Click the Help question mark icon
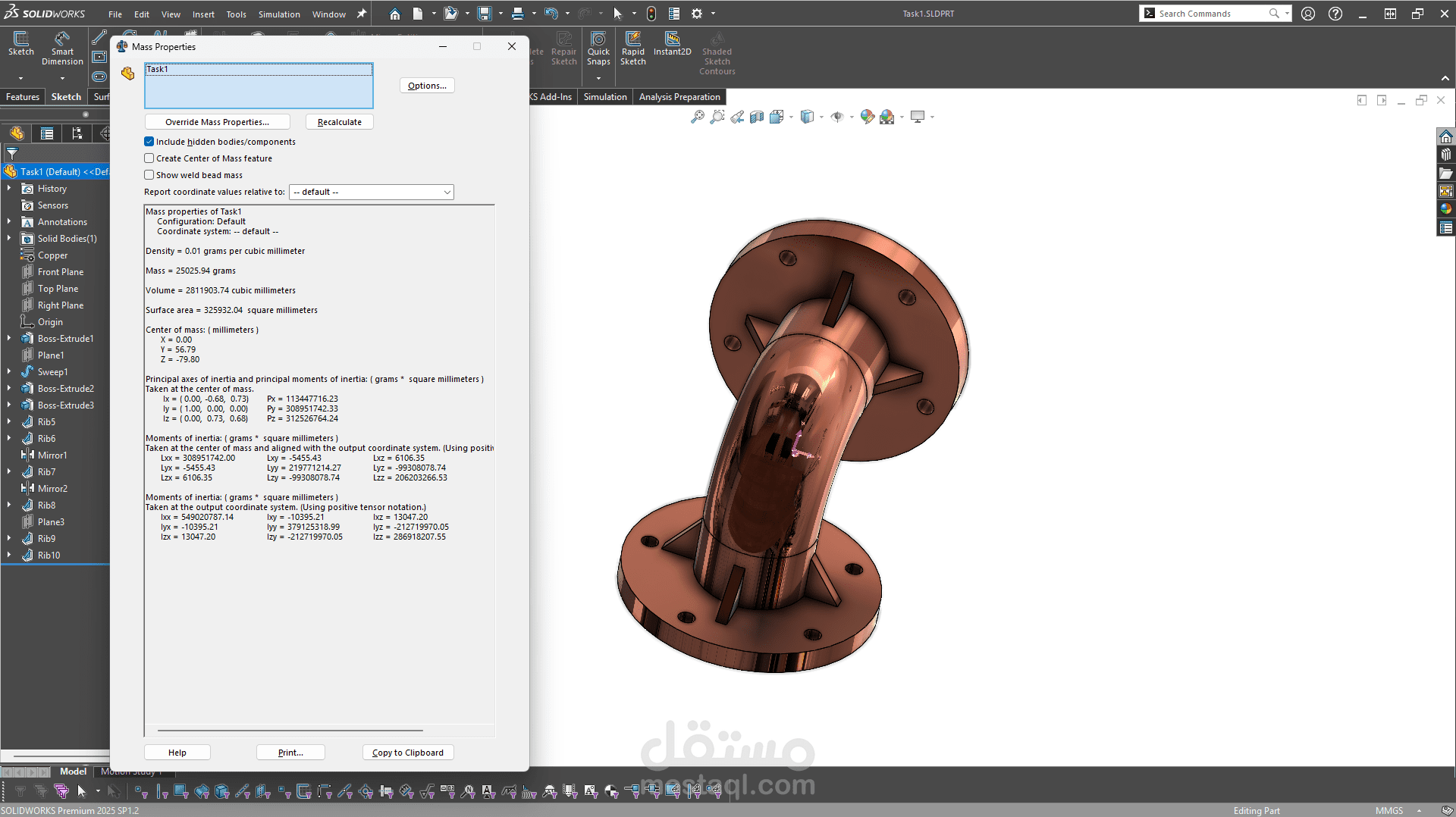Image resolution: width=1456 pixels, height=817 pixels. click(x=1335, y=14)
